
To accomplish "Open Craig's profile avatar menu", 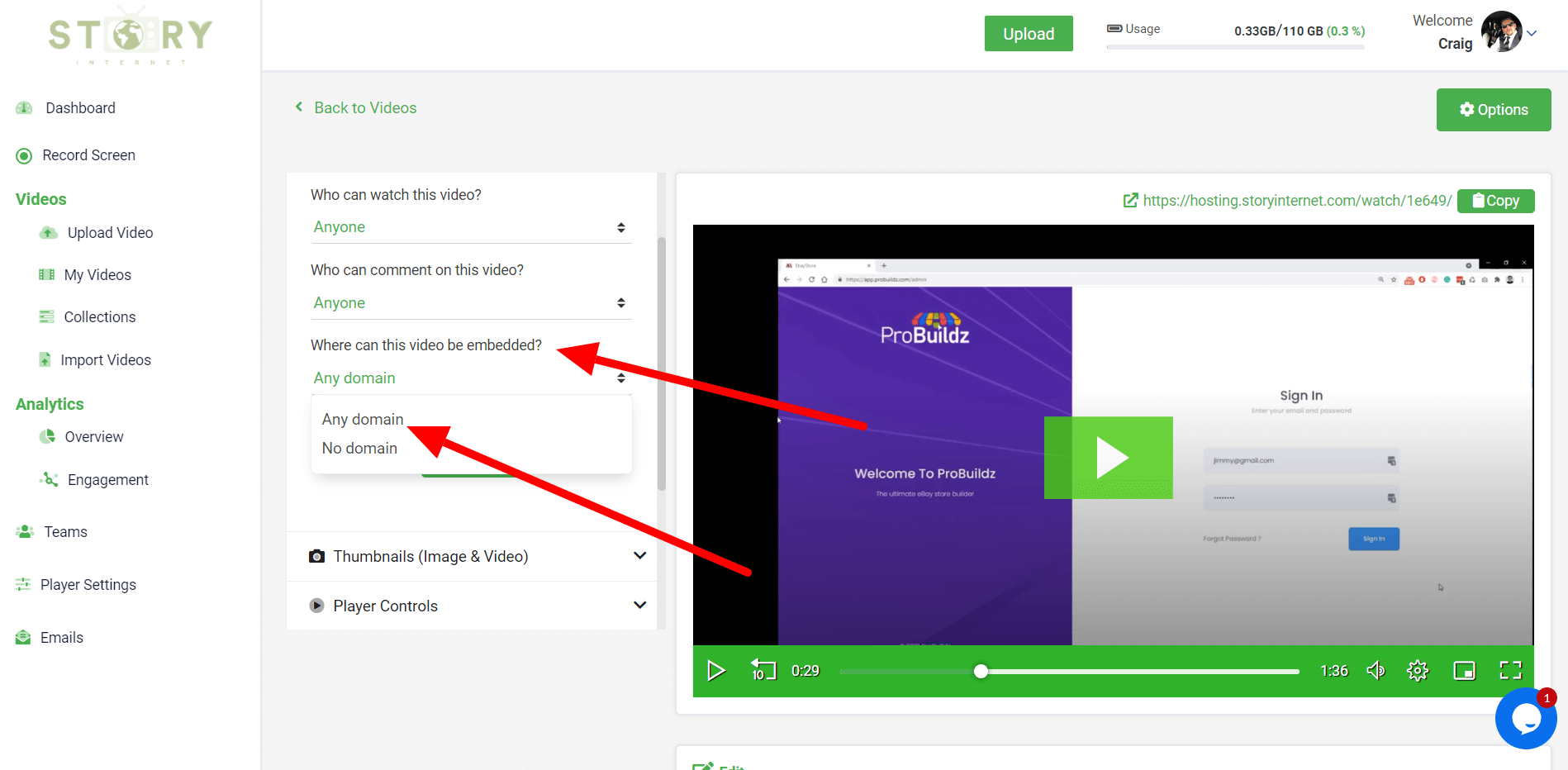I will click(x=1501, y=32).
